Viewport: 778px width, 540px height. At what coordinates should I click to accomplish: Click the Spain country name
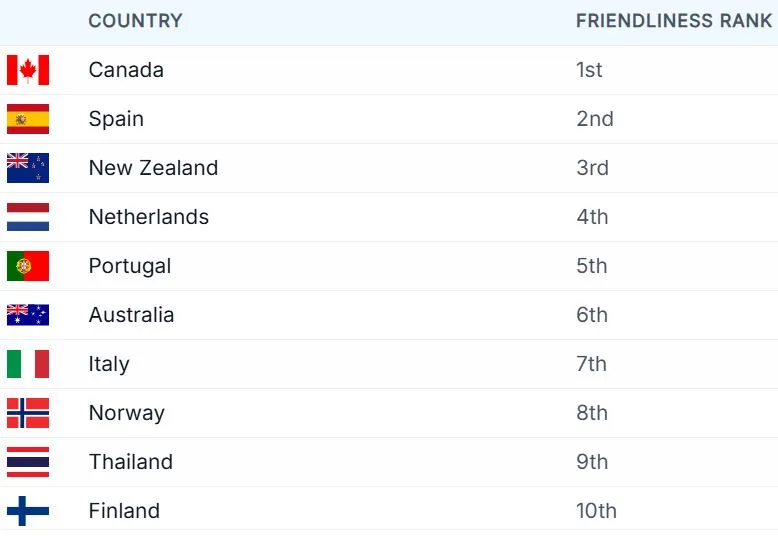click(x=116, y=119)
